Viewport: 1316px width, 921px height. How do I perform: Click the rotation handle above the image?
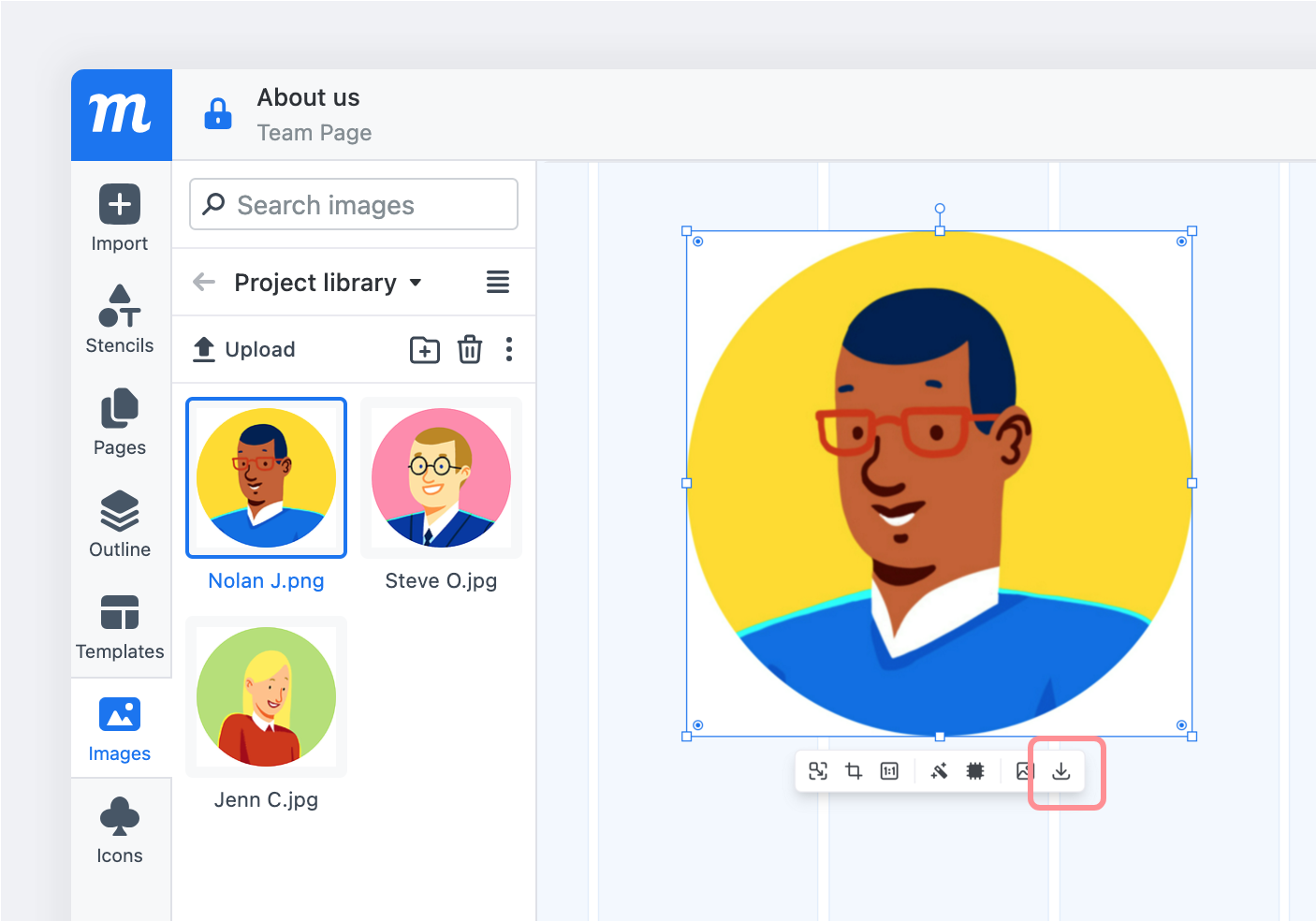tap(940, 209)
